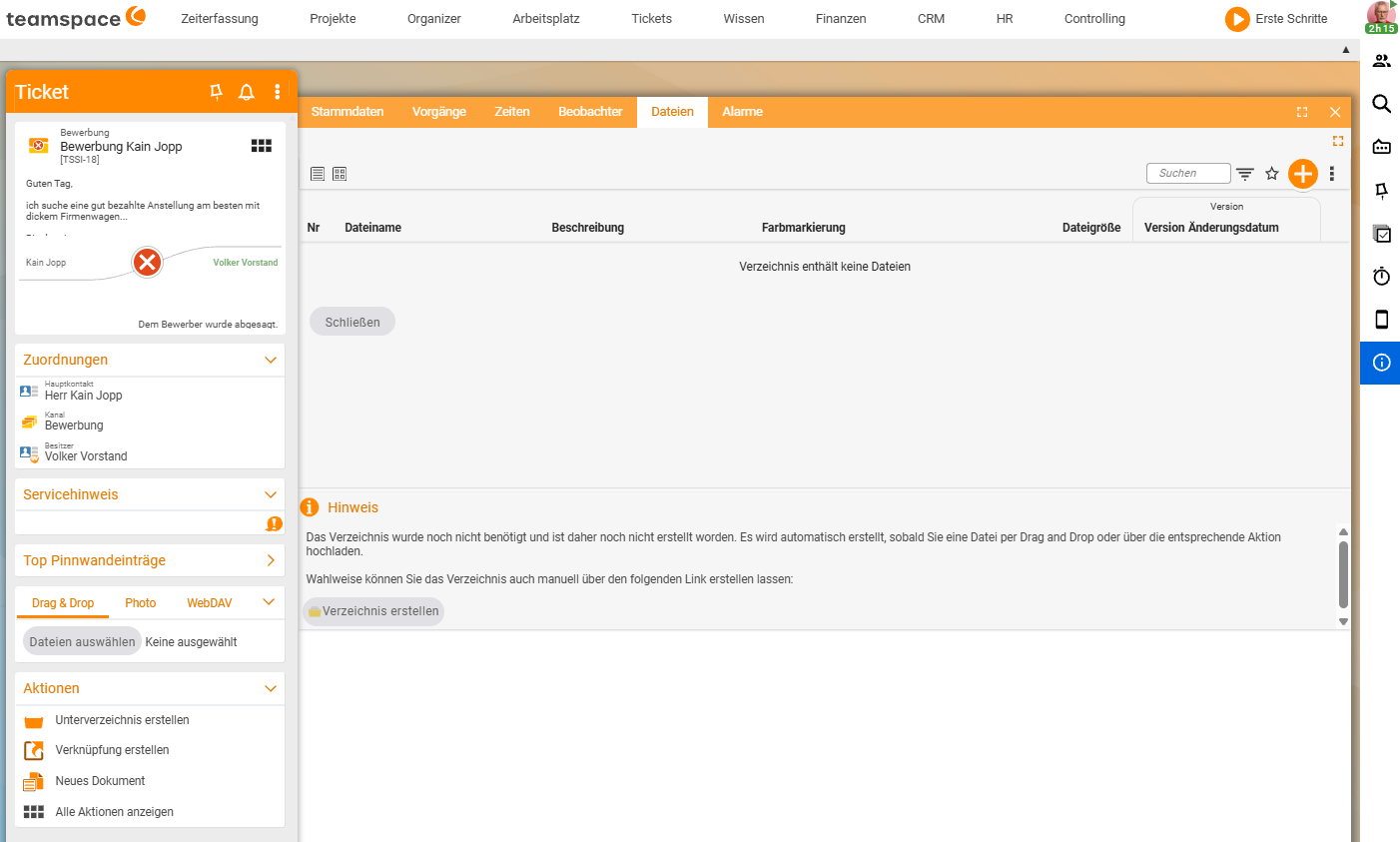
Task: Select the Dateien tab
Action: click(672, 112)
